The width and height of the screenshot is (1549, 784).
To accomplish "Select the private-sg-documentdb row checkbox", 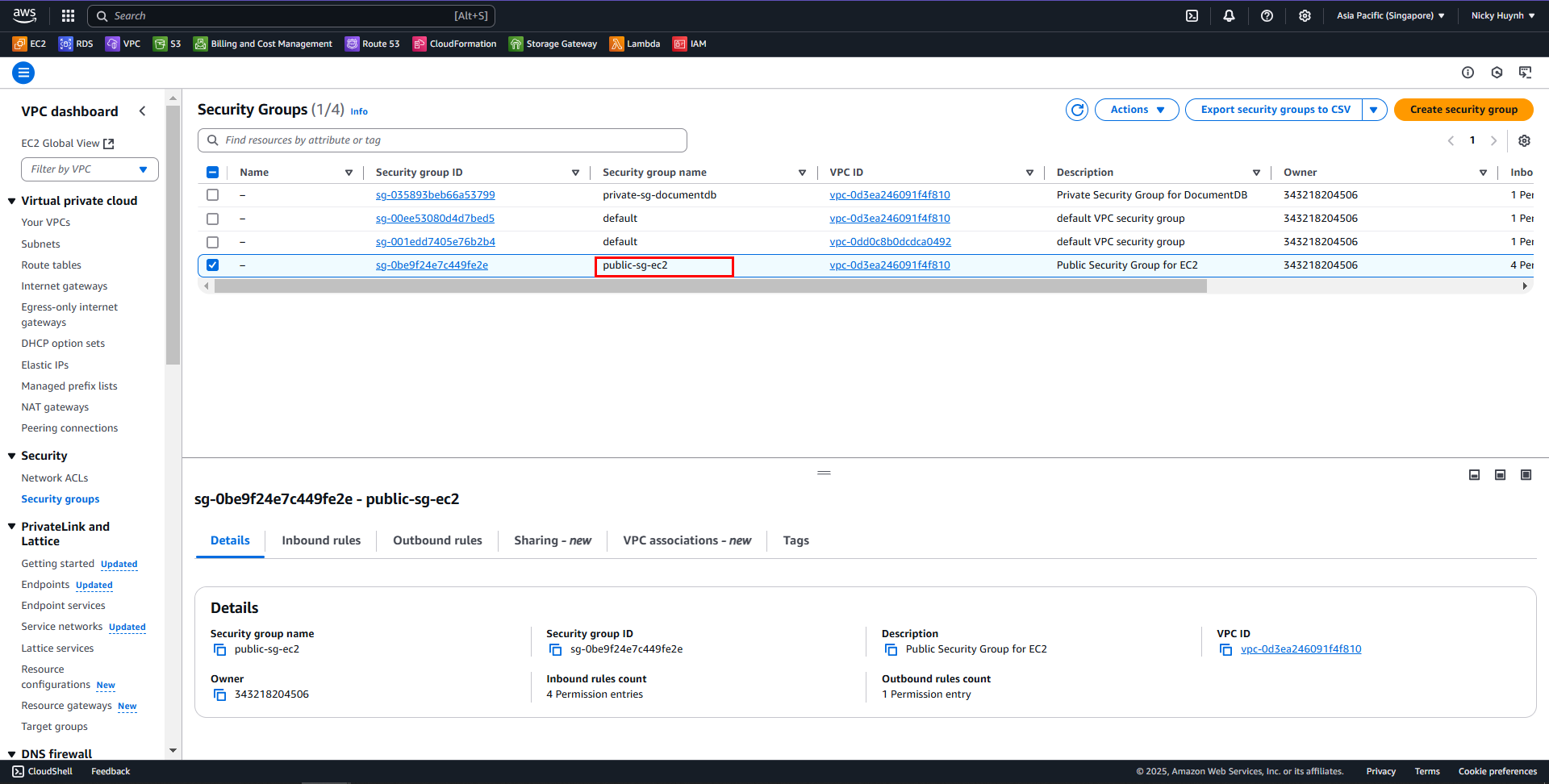I will click(212, 195).
